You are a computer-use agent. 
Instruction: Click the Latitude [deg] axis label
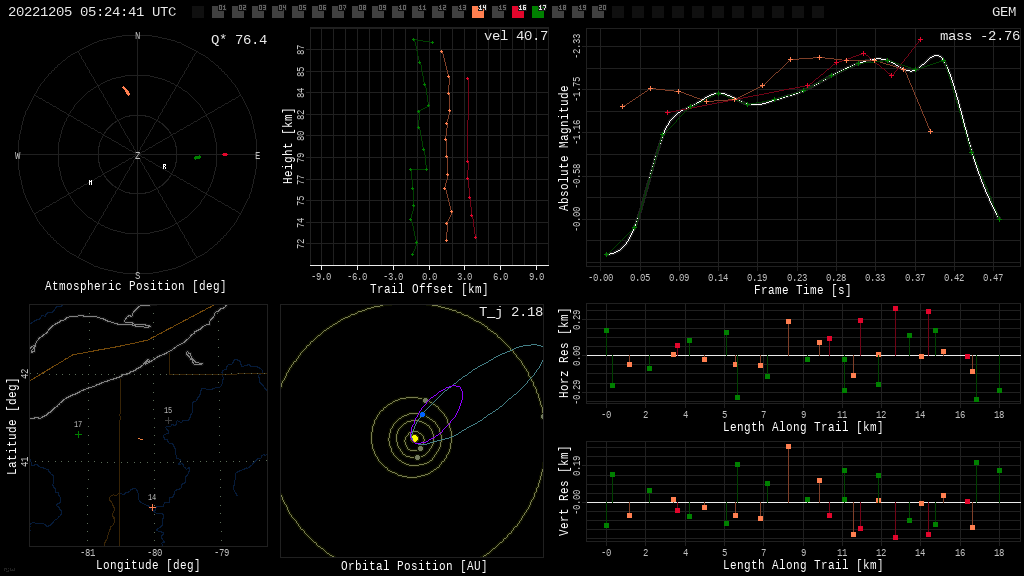[x=12, y=426]
